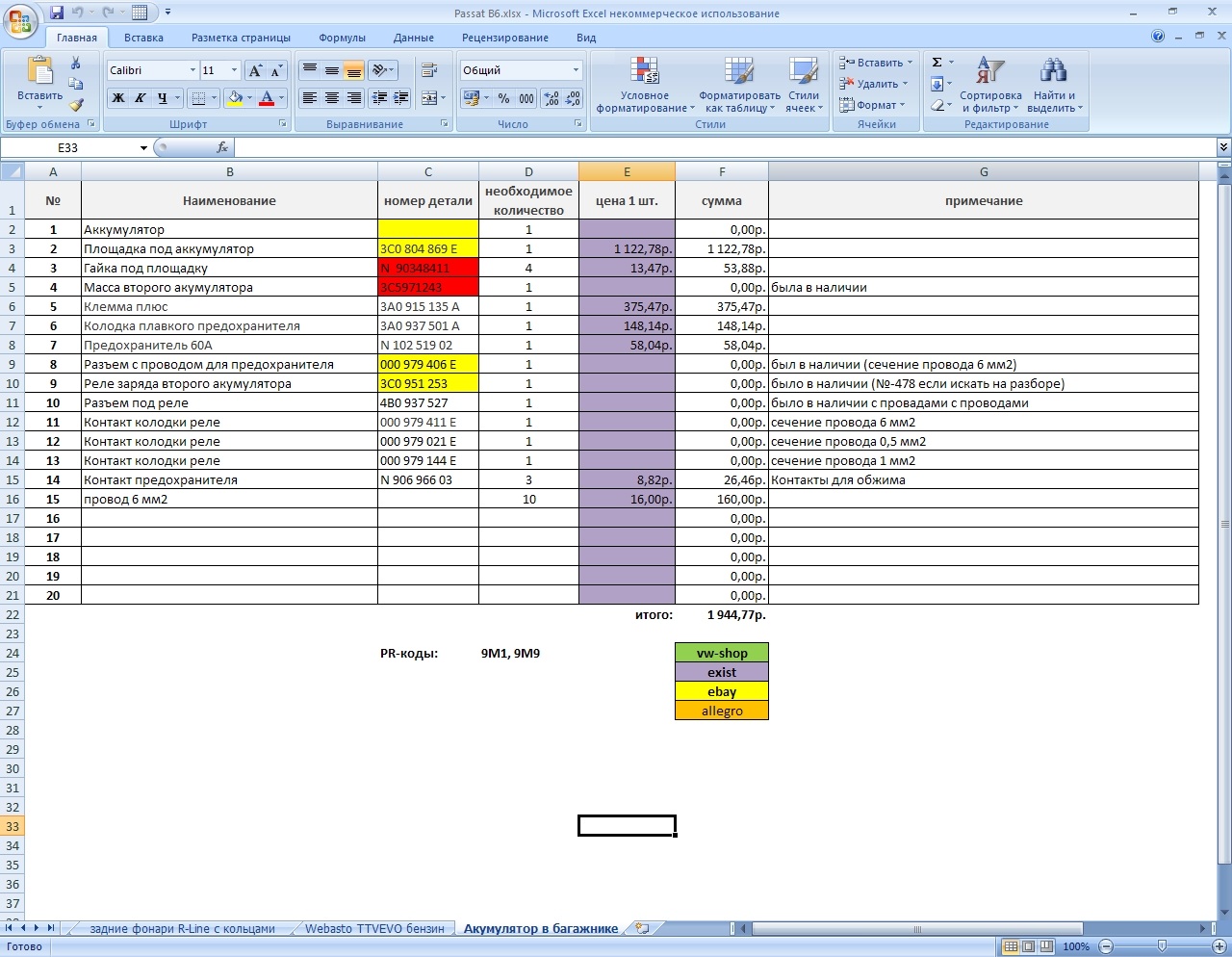Toggle bold formatting with Ж button
The height and width of the screenshot is (957, 1232).
(x=117, y=98)
